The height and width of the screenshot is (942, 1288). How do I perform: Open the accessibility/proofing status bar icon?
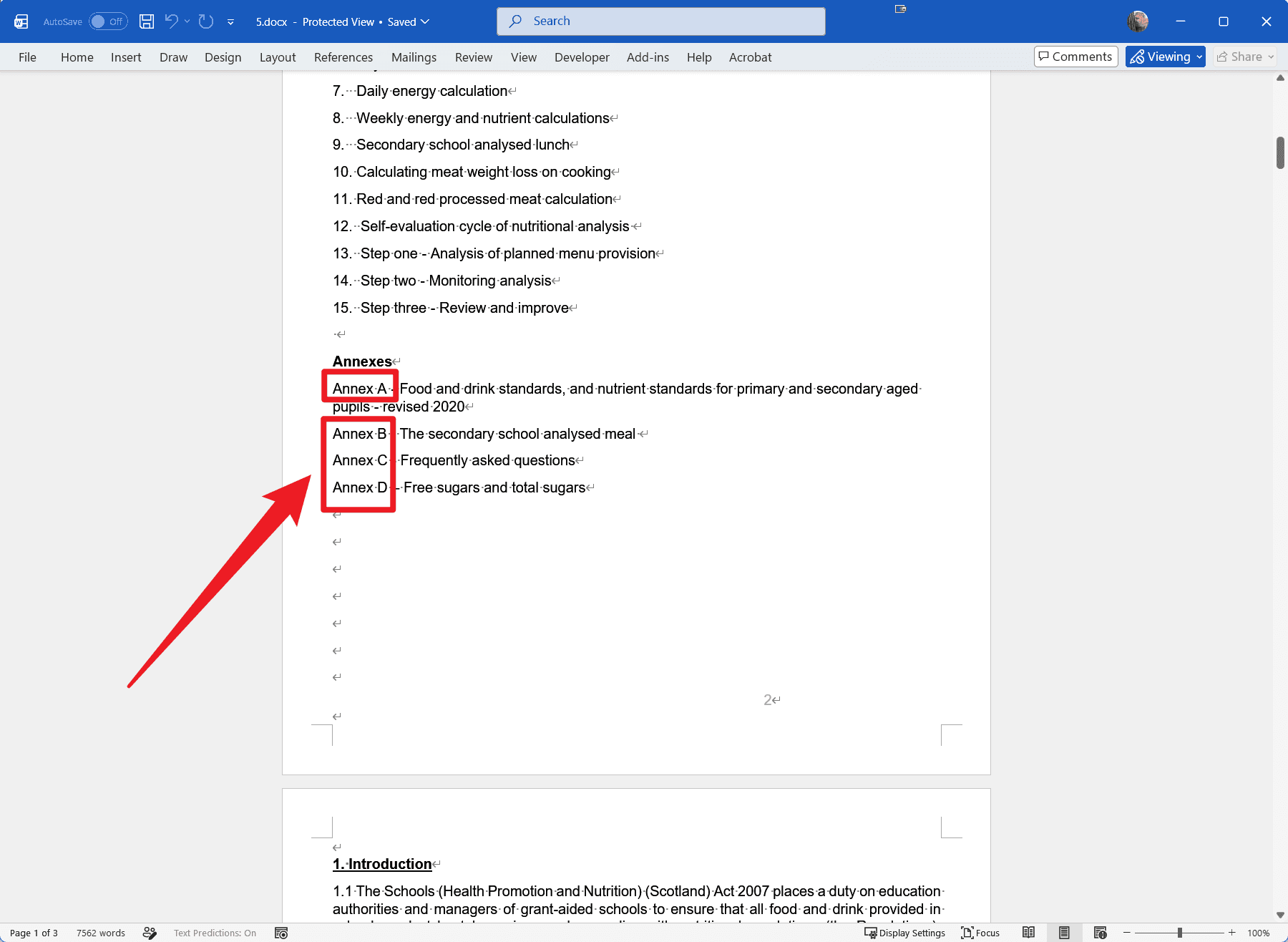point(150,933)
